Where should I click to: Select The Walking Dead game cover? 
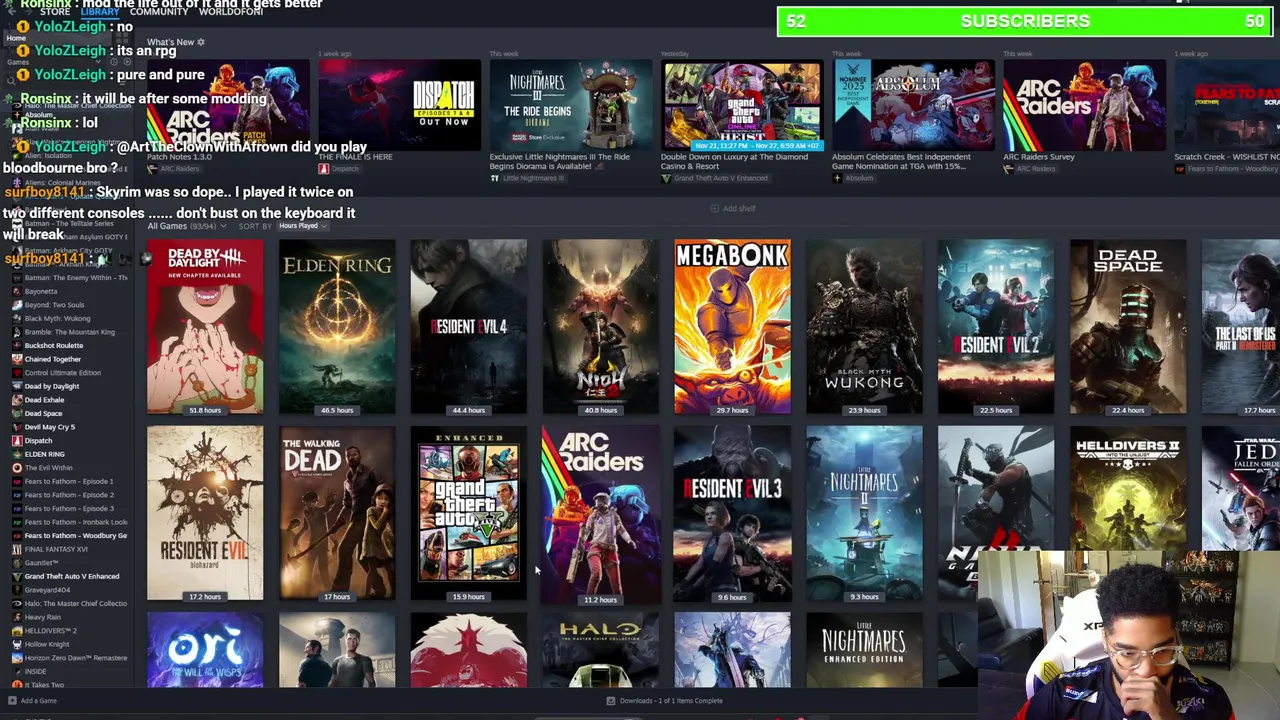coord(337,513)
